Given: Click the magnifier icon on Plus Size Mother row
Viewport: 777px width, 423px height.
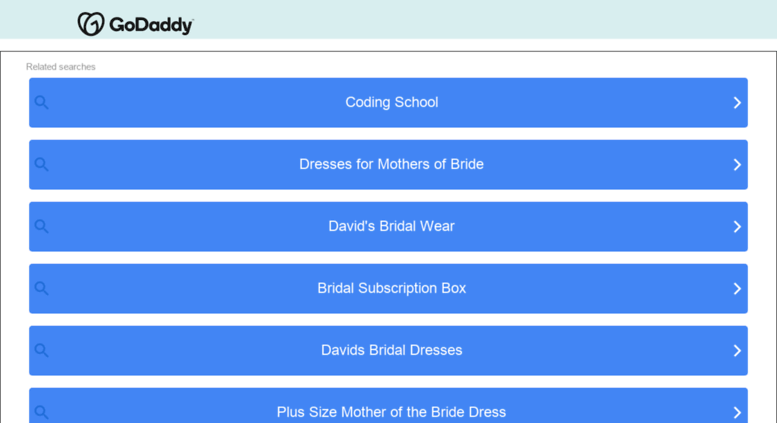Looking at the screenshot, I should click(x=42, y=412).
